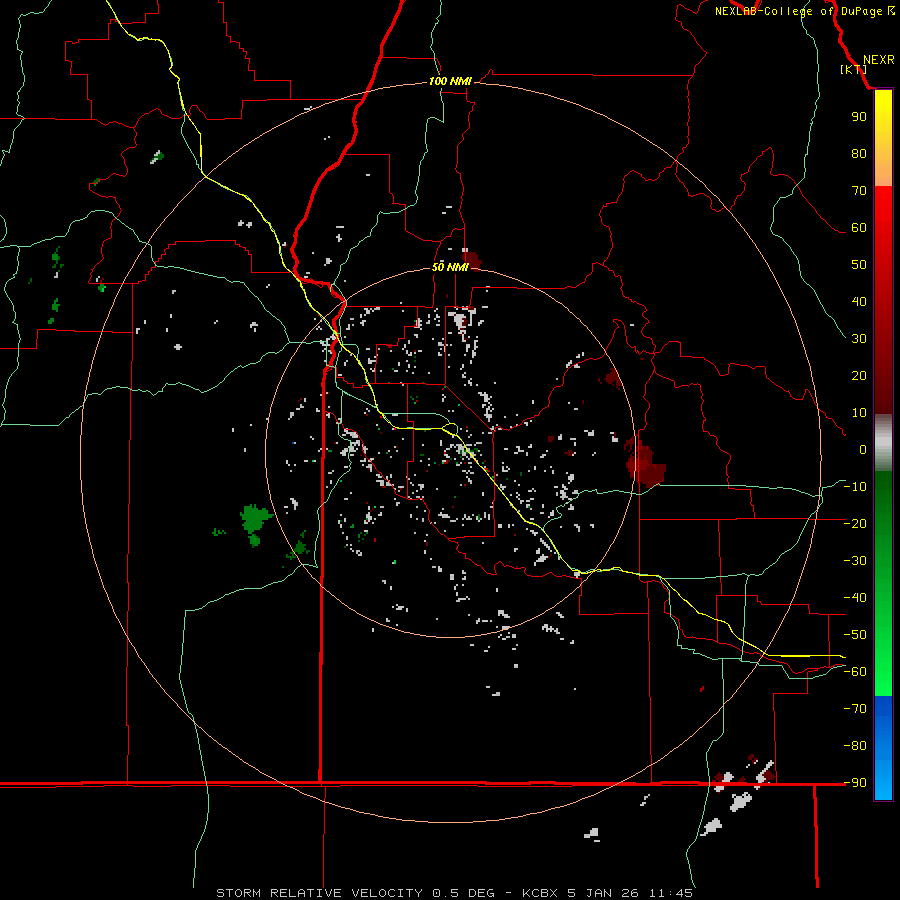Click the 5 JAN 26 date text
Image resolution: width=900 pixels, height=900 pixels.
click(603, 893)
